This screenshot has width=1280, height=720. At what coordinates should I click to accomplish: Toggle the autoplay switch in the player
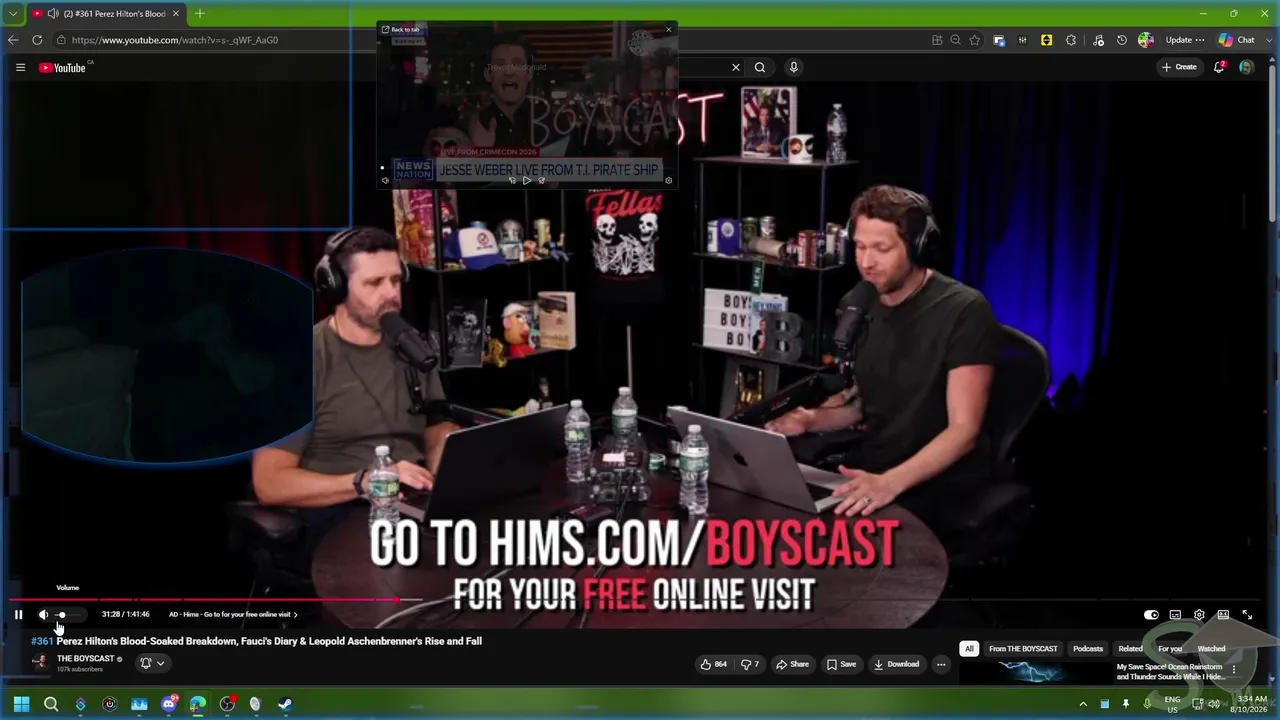1151,615
